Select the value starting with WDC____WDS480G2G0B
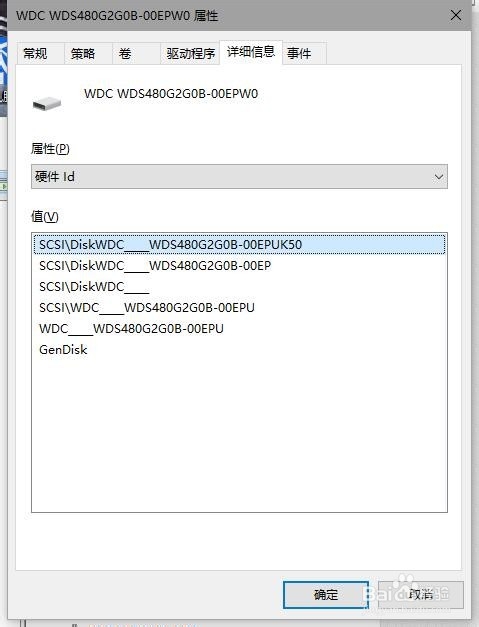Screen dimensions: 479x627 pyautogui.click(x=239, y=329)
